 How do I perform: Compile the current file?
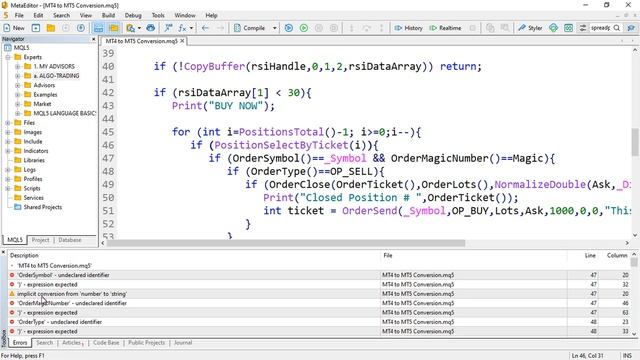point(249,28)
